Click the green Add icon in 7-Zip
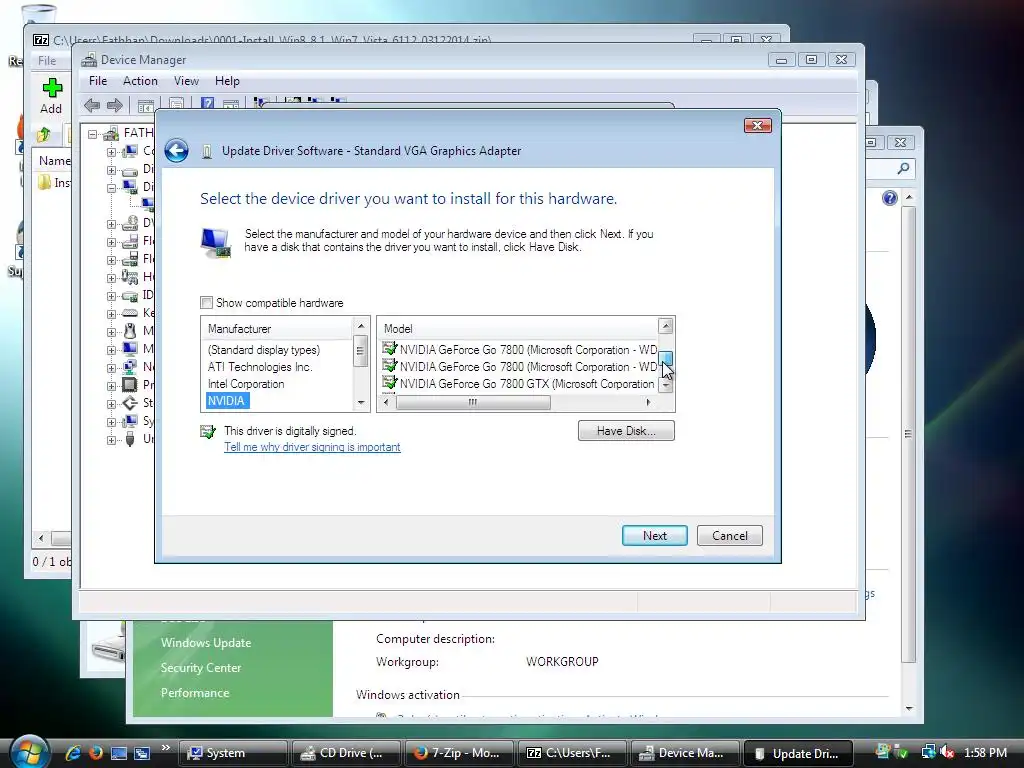 (52, 88)
